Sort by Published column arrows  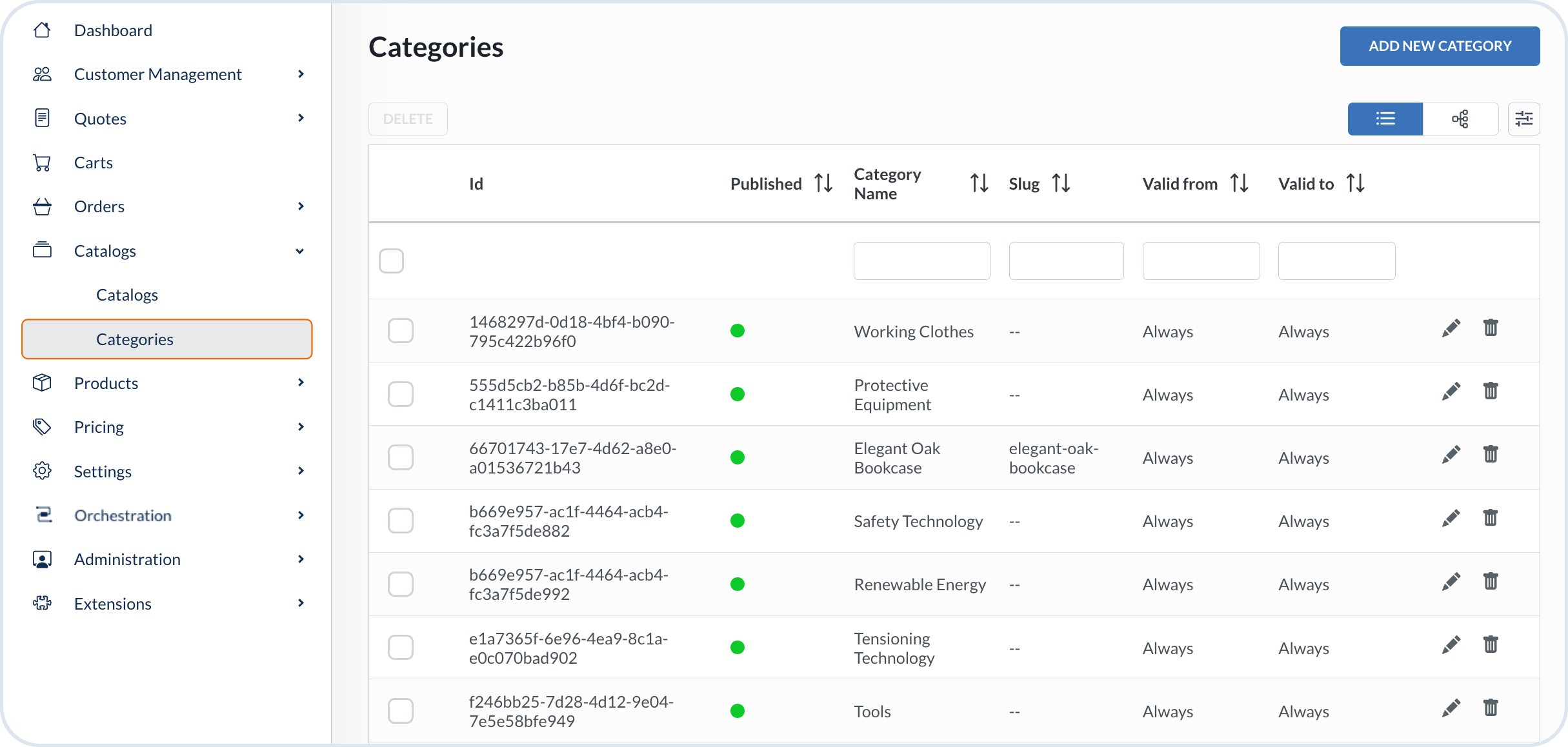pyautogui.click(x=823, y=184)
